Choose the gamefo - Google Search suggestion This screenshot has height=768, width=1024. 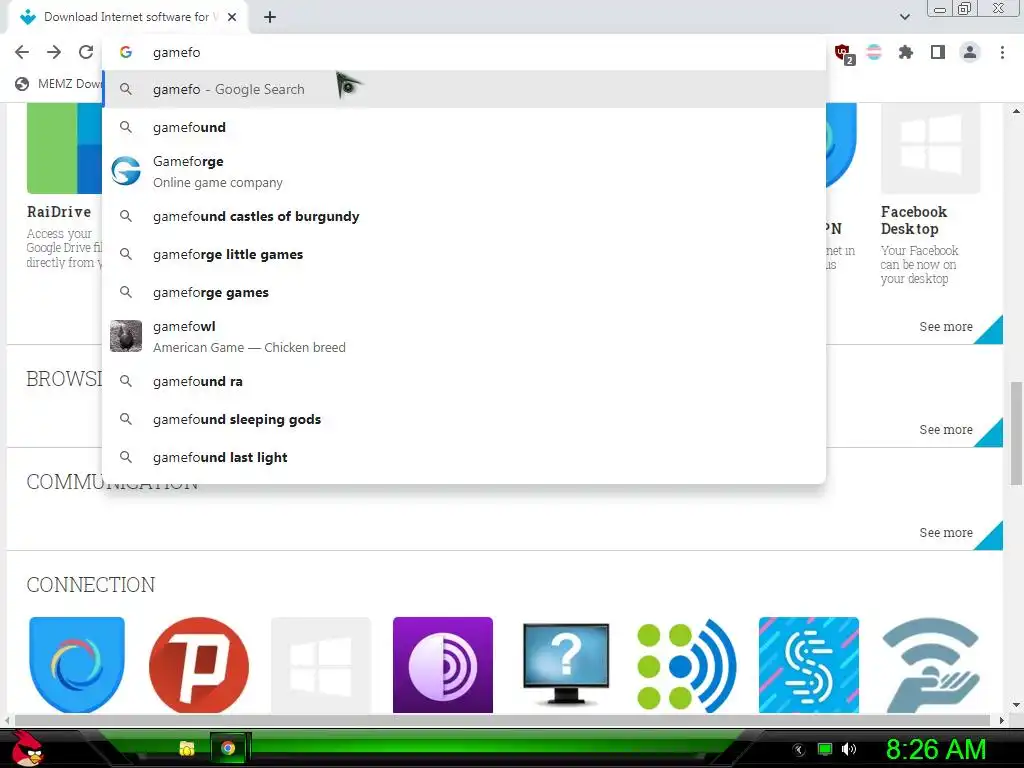tap(464, 89)
